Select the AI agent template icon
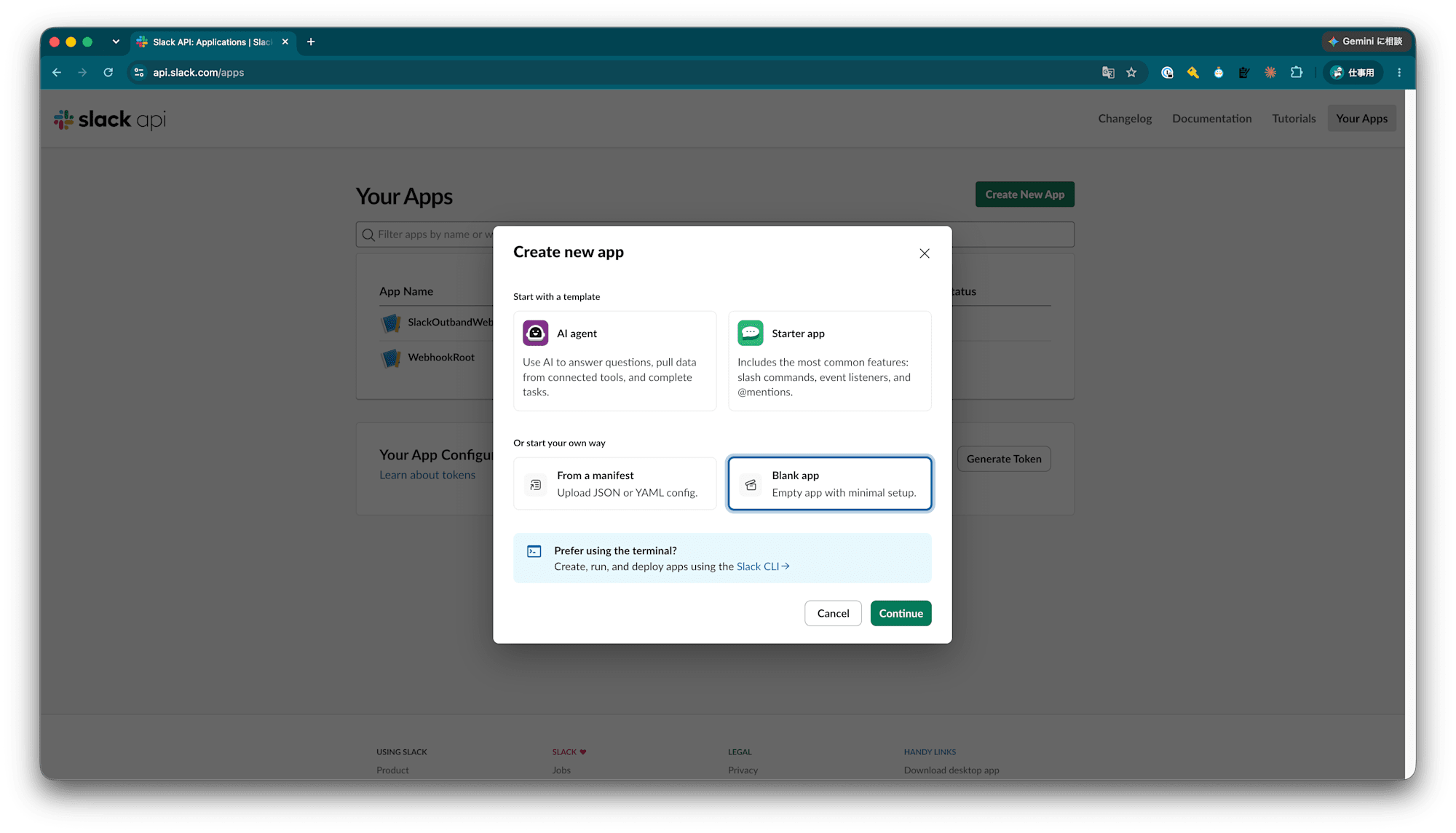 pos(536,333)
